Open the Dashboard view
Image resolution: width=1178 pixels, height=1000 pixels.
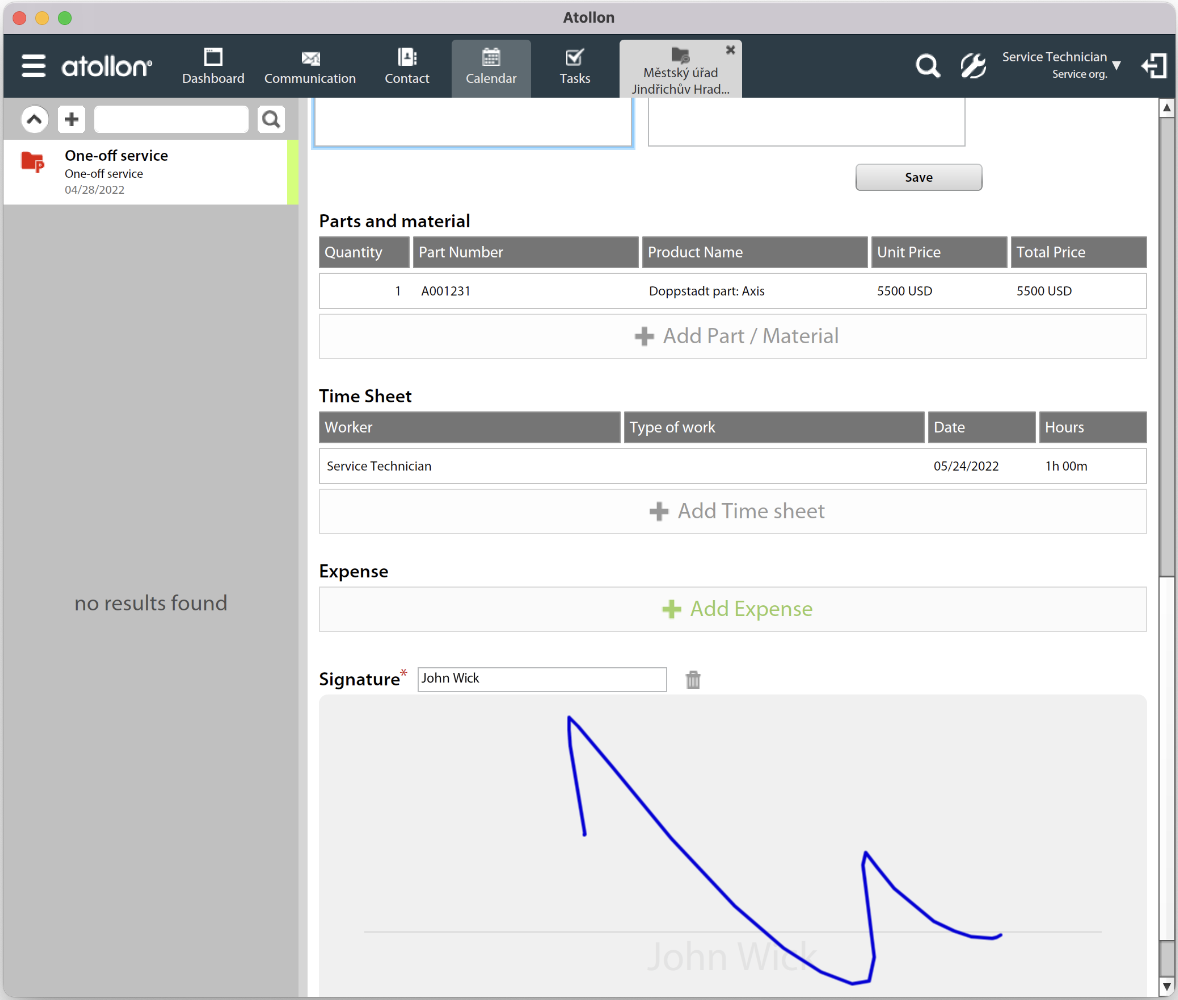pos(213,67)
